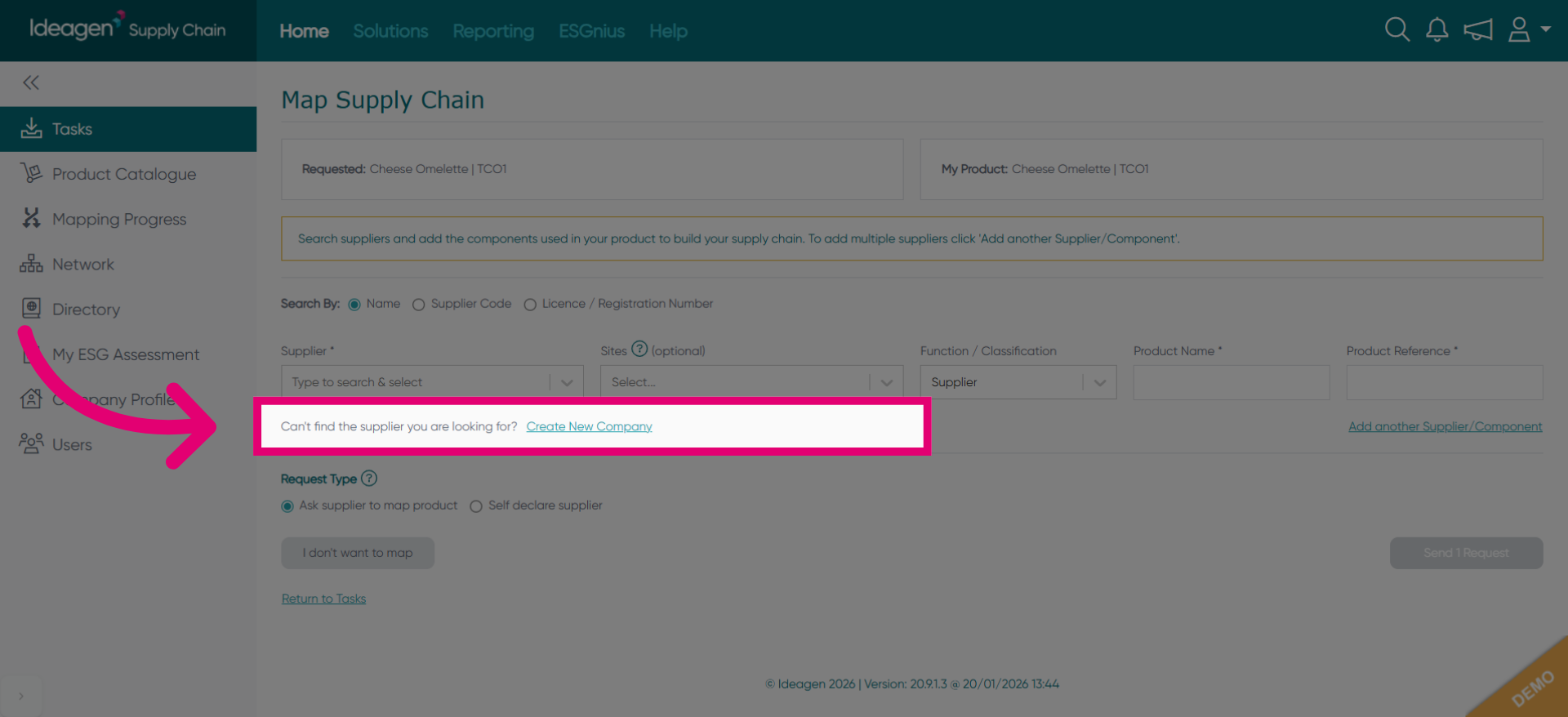Go to the Home menu
The height and width of the screenshot is (717, 1568).
(x=305, y=31)
